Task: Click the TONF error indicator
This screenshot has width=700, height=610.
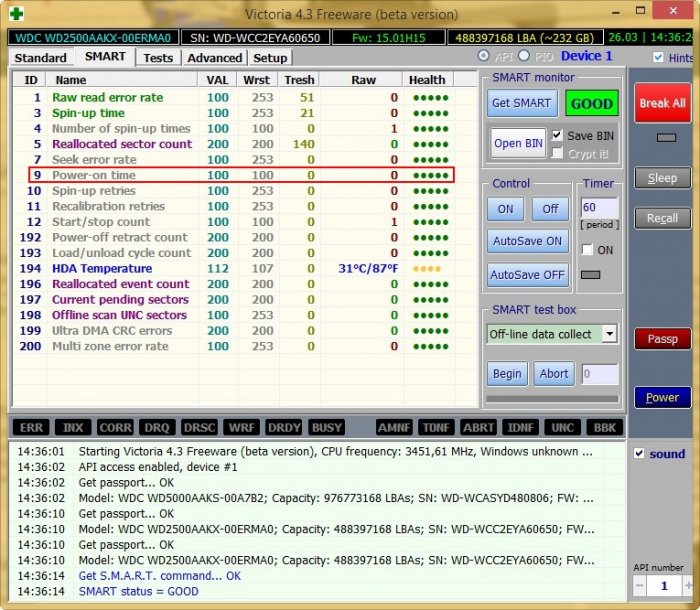Action: [436, 427]
